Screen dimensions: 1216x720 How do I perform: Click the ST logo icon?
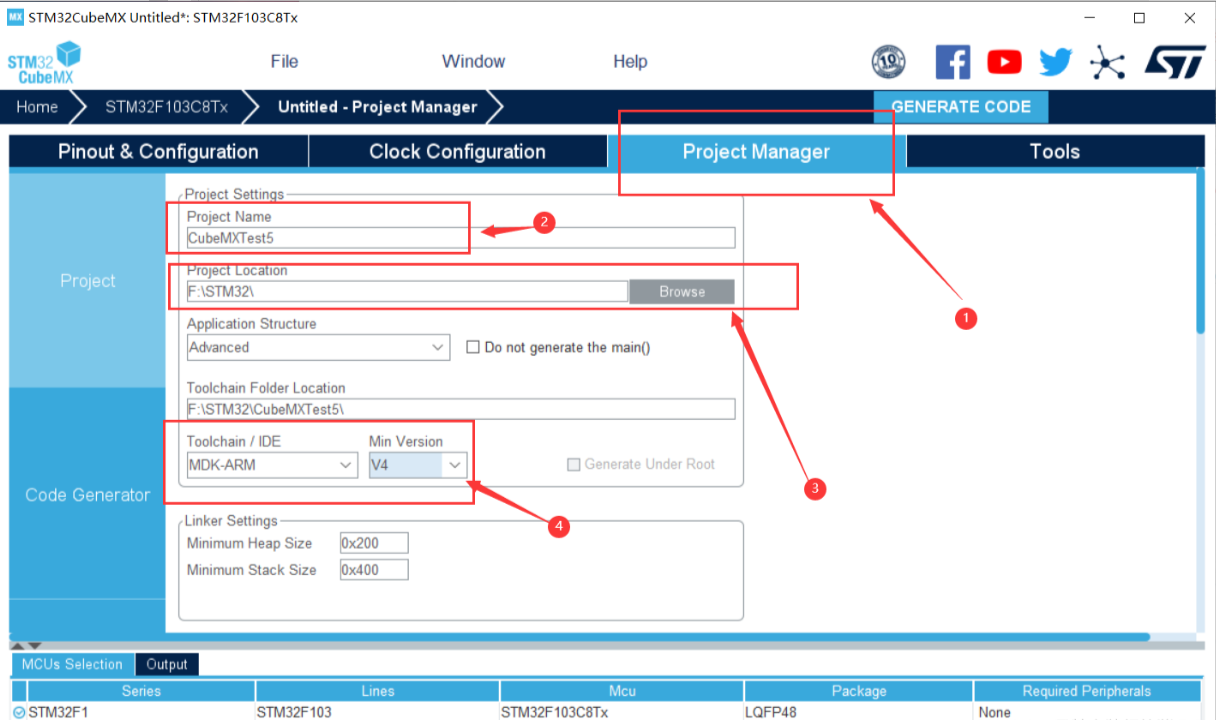tap(1174, 62)
